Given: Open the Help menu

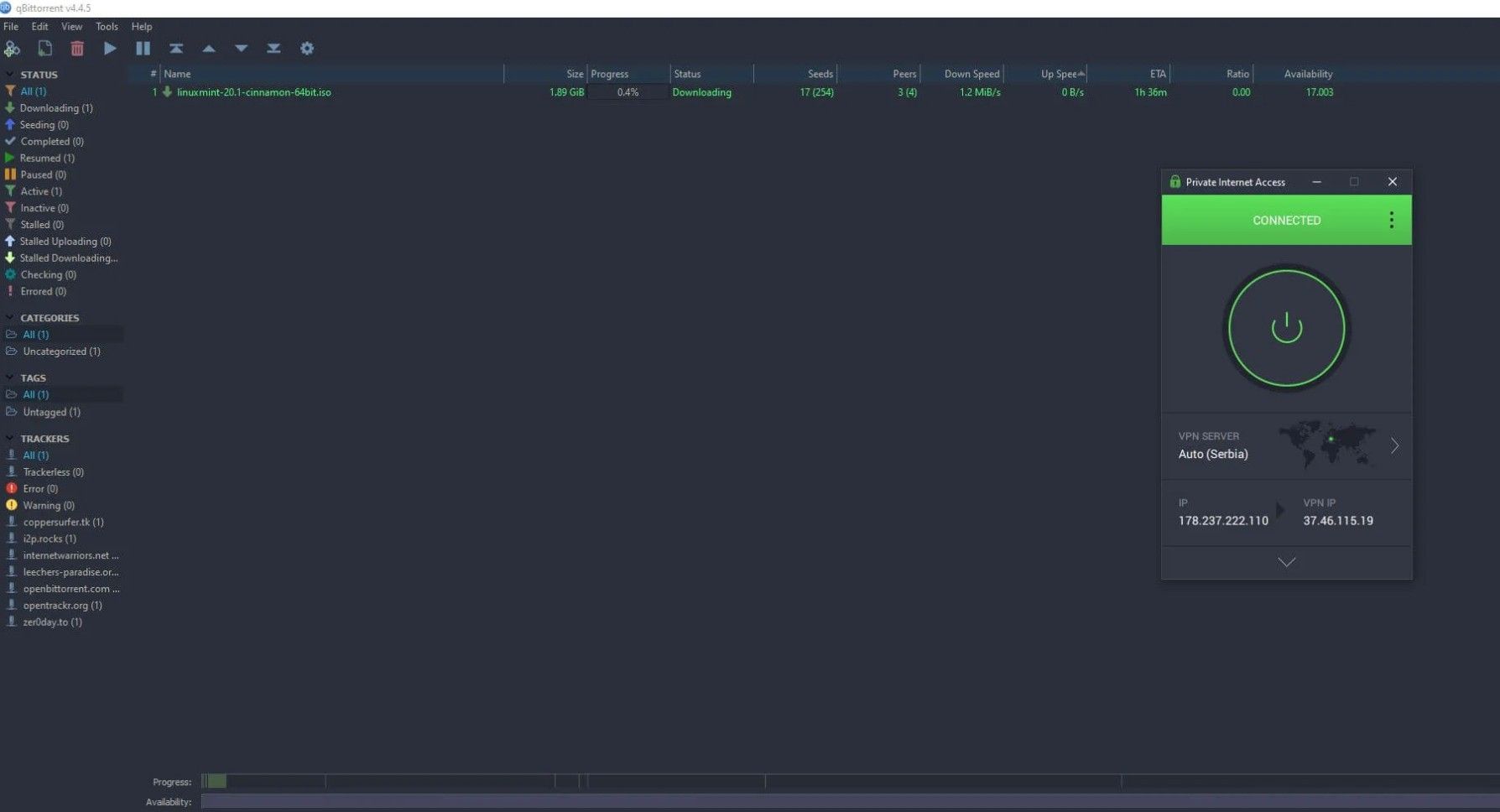Looking at the screenshot, I should pos(142,27).
